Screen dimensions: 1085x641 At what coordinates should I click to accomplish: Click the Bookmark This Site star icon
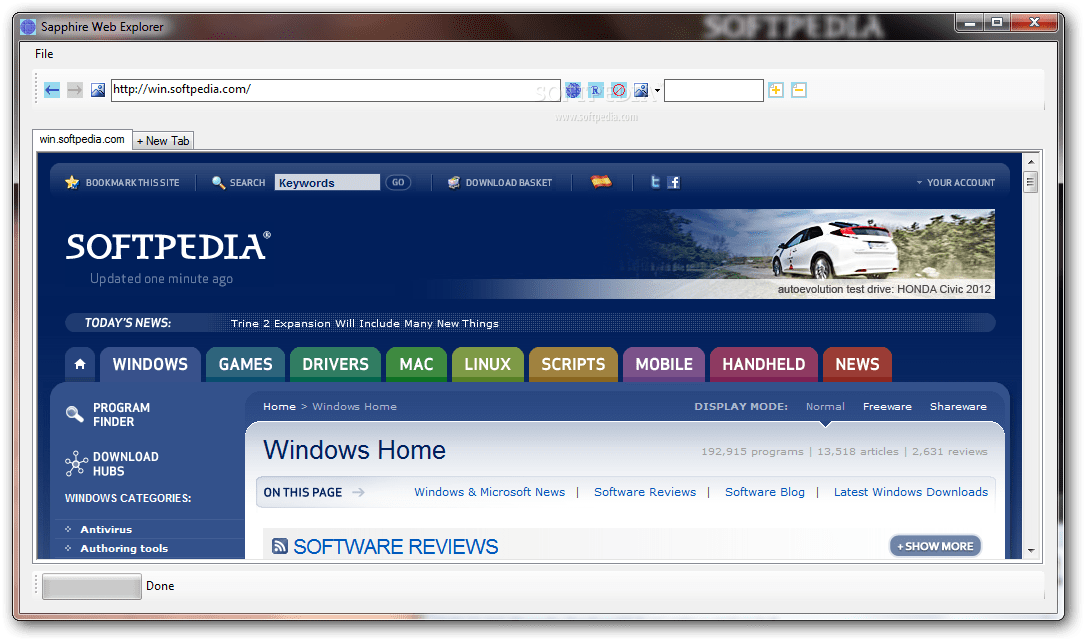[x=72, y=183]
